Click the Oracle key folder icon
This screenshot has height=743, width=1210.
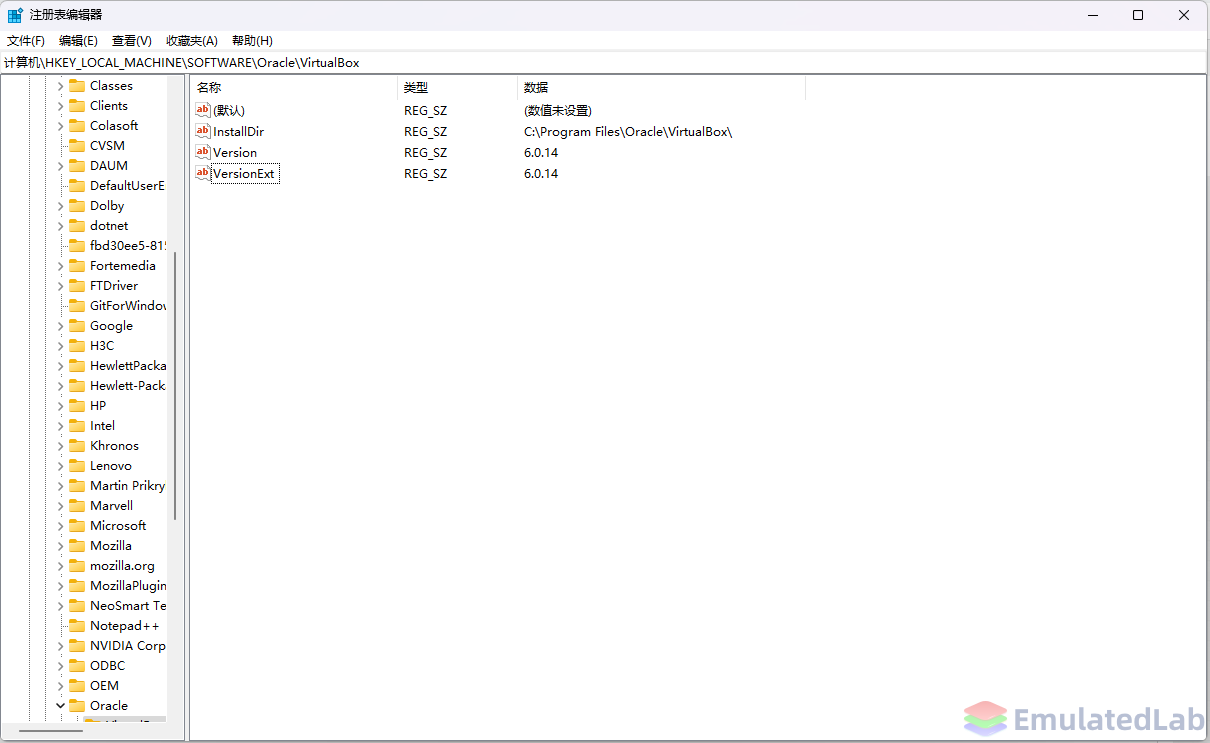click(x=77, y=706)
